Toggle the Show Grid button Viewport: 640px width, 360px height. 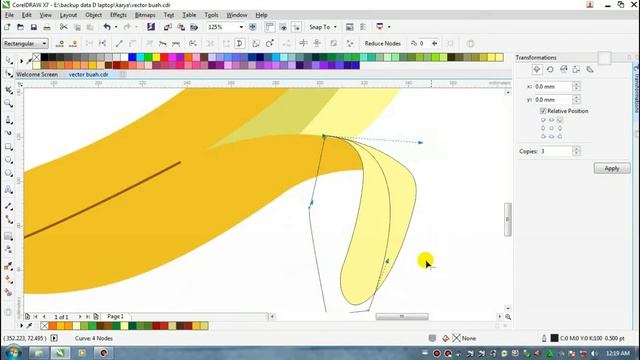click(283, 27)
